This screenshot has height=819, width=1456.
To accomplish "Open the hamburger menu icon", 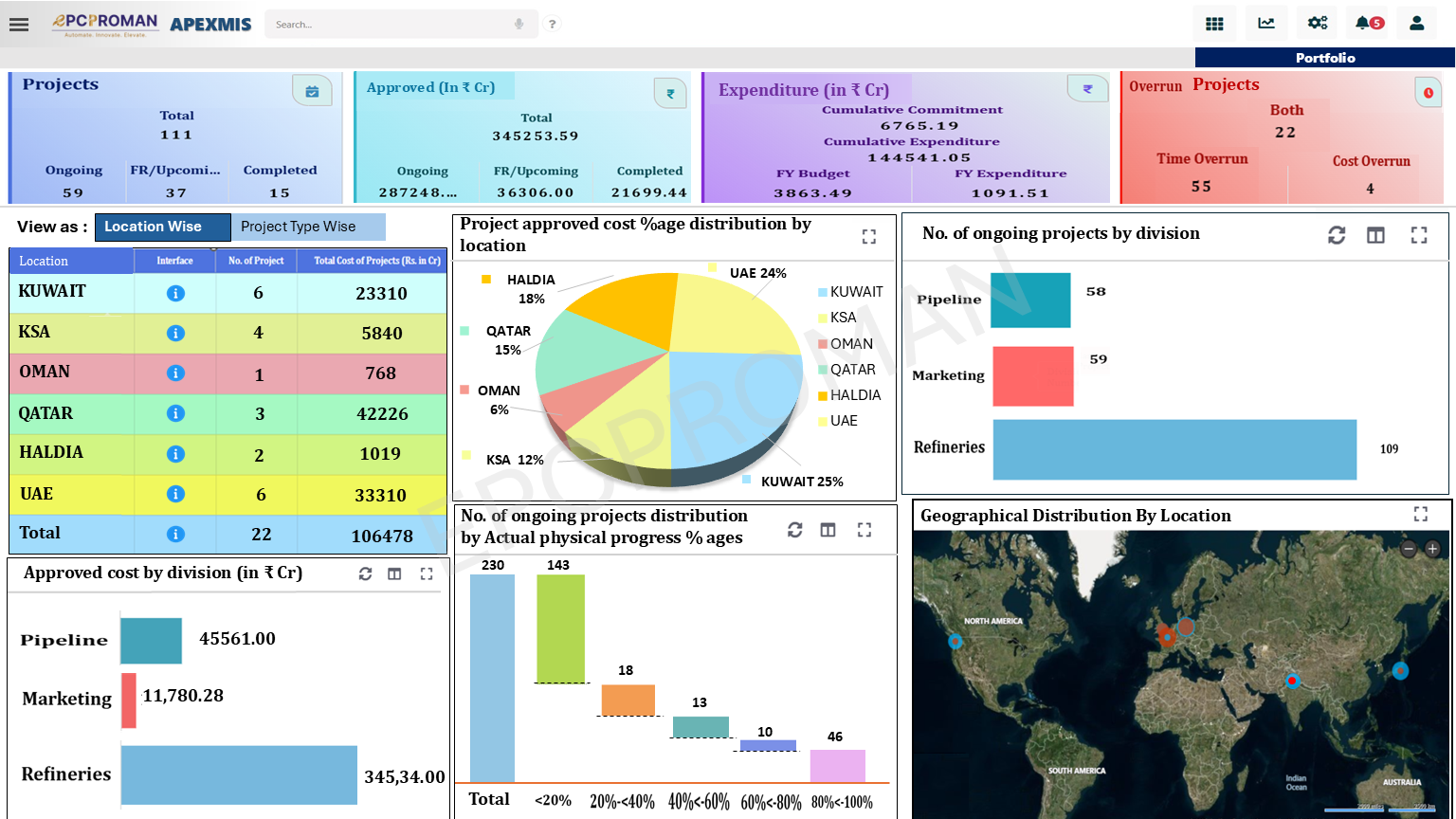I will coord(18,24).
